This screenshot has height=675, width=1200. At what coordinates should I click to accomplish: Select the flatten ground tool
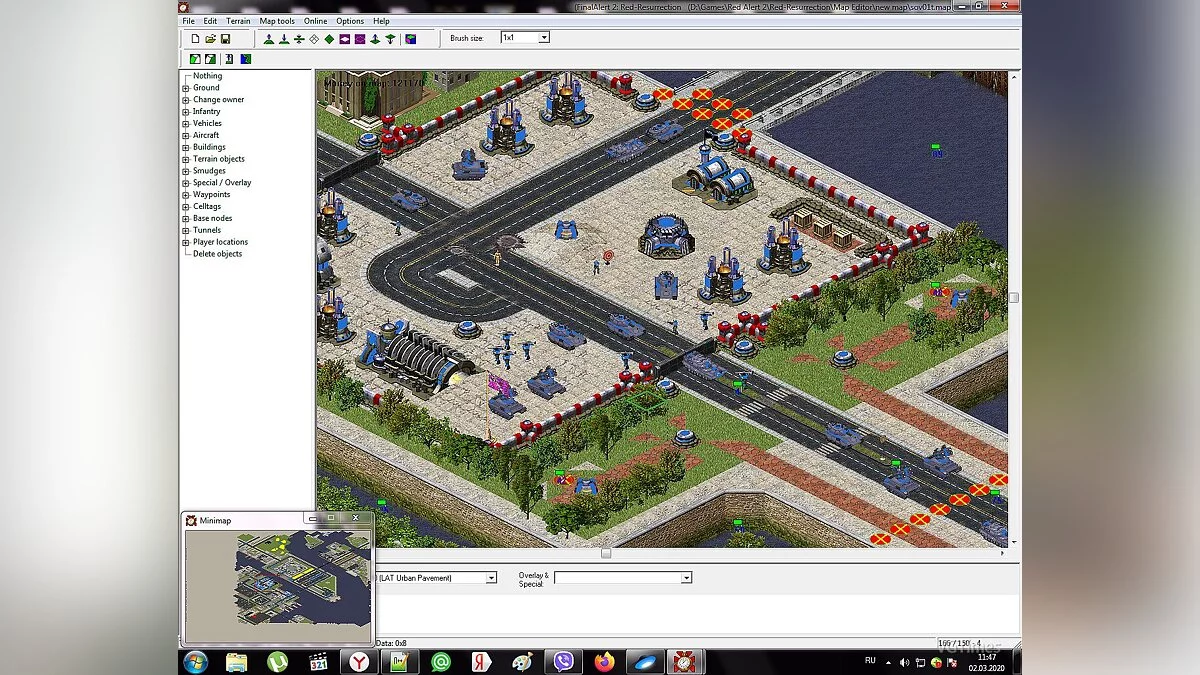point(299,37)
